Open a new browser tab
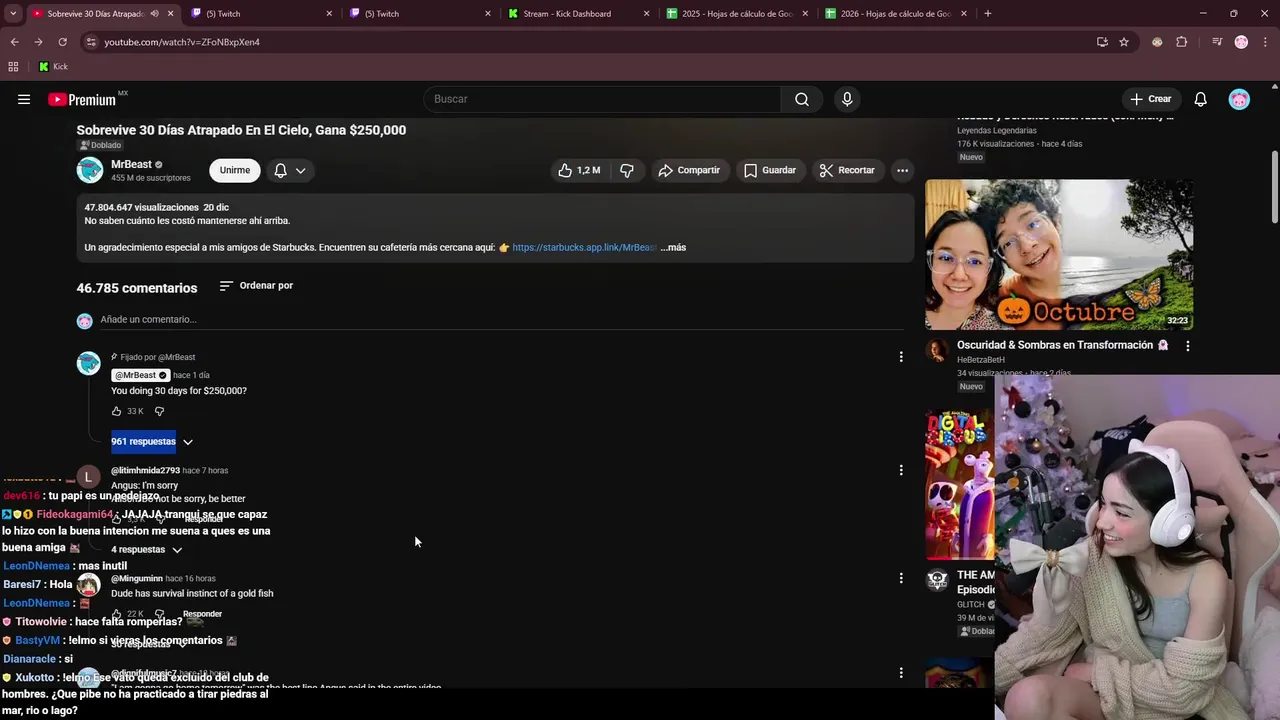The height and width of the screenshot is (720, 1280). pos(988,14)
